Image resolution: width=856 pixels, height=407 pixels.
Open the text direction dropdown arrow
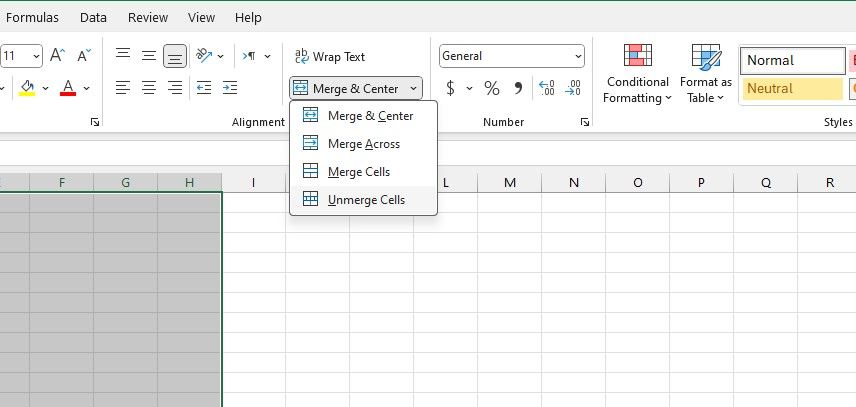[x=268, y=56]
